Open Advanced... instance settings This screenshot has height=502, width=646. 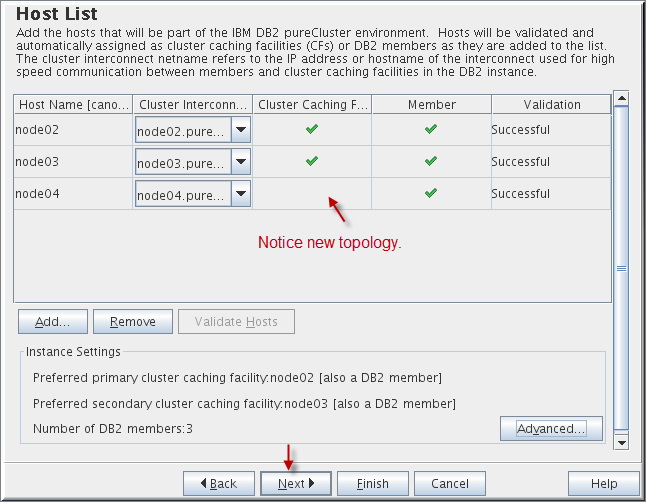(551, 429)
